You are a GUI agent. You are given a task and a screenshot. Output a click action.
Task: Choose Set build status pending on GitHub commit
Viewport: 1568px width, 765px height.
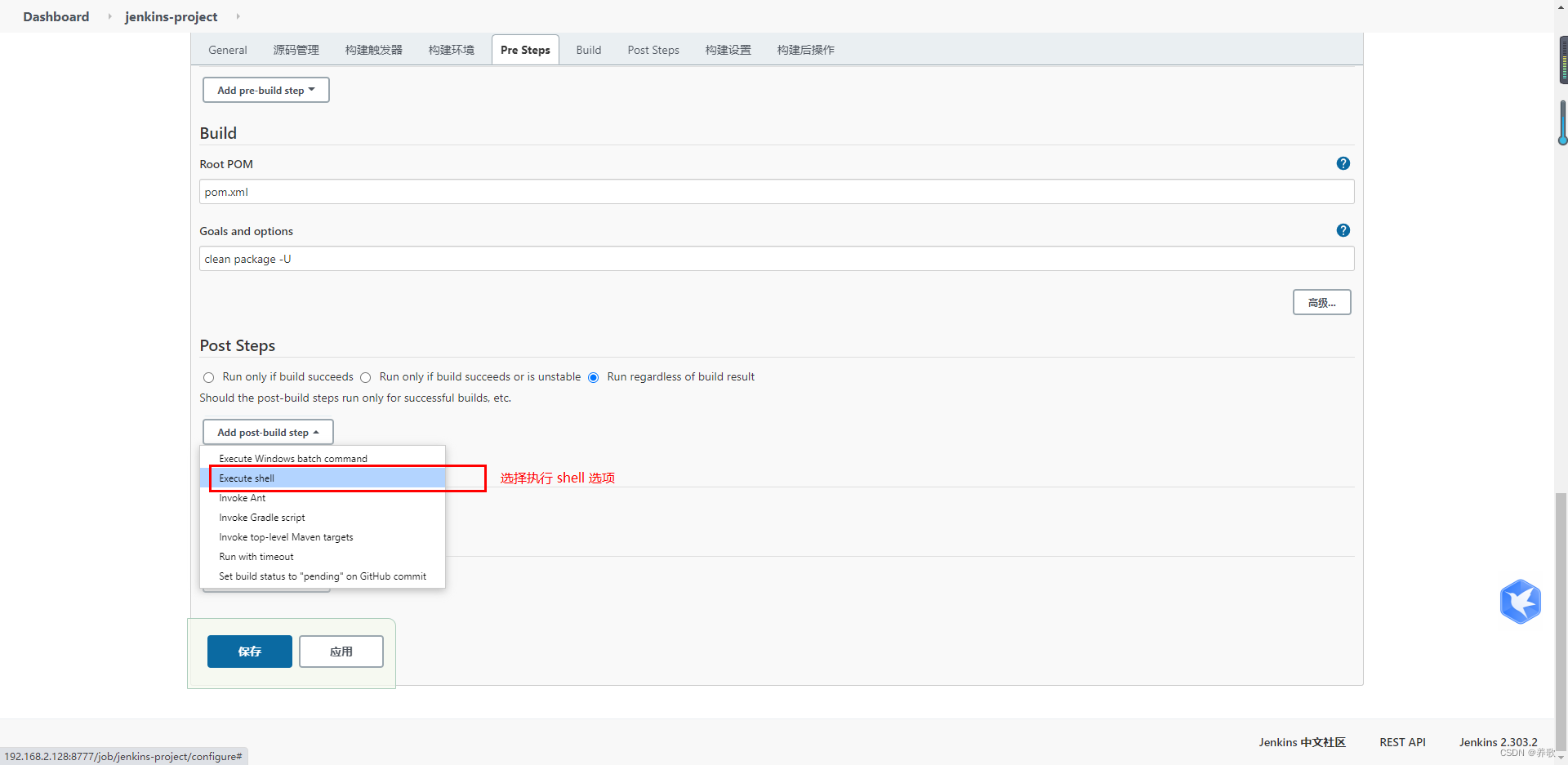click(x=323, y=576)
